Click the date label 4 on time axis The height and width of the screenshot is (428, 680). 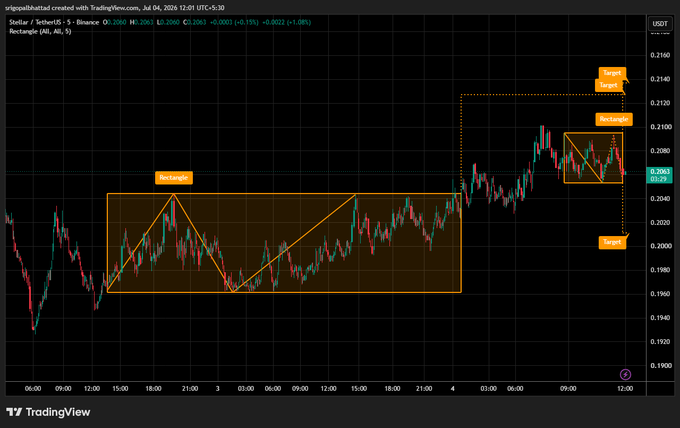452,389
